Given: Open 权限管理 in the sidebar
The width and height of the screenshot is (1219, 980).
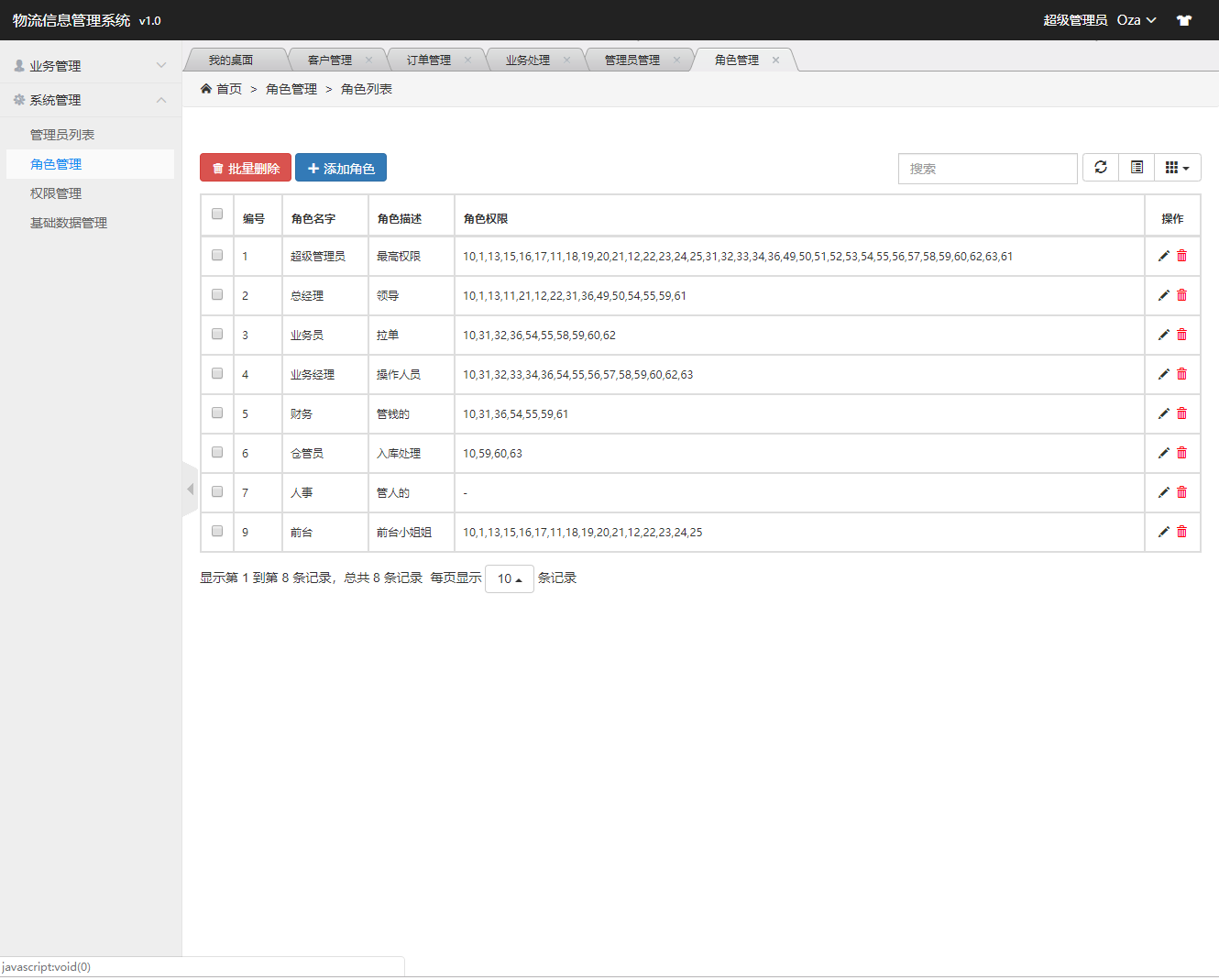Looking at the screenshot, I should click(56, 193).
